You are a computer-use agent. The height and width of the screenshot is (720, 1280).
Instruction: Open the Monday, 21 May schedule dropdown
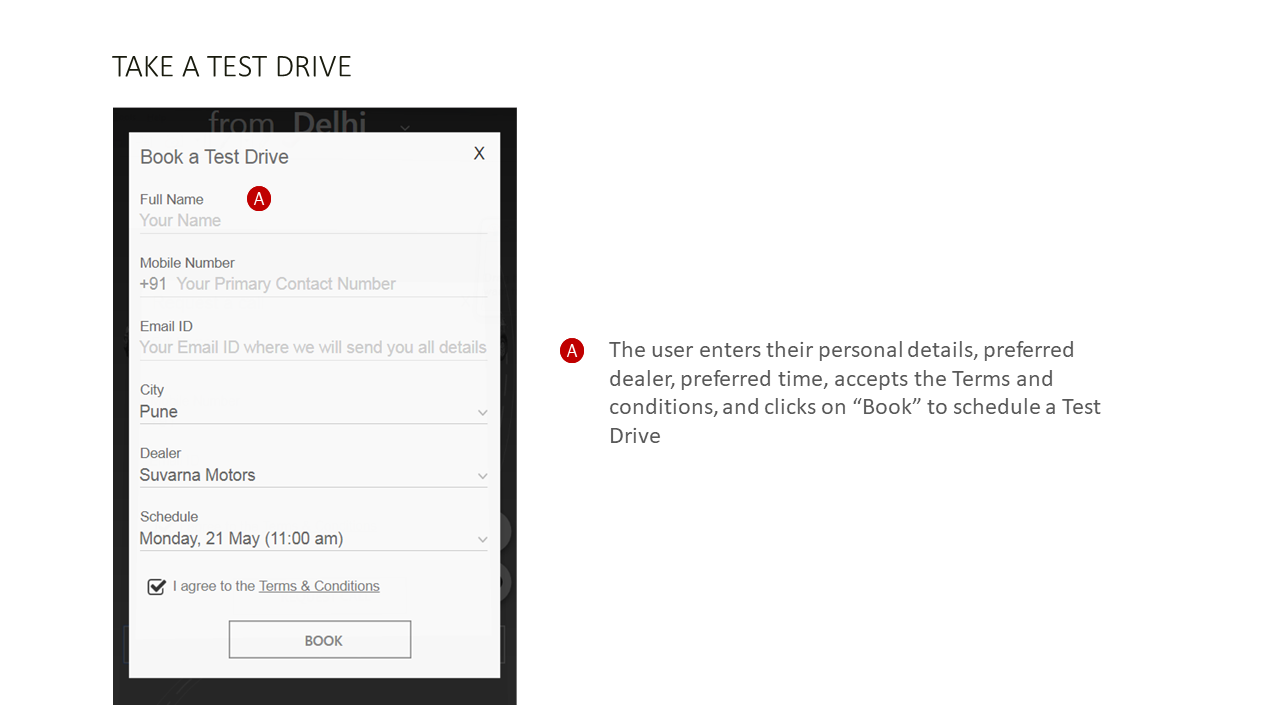[300, 539]
